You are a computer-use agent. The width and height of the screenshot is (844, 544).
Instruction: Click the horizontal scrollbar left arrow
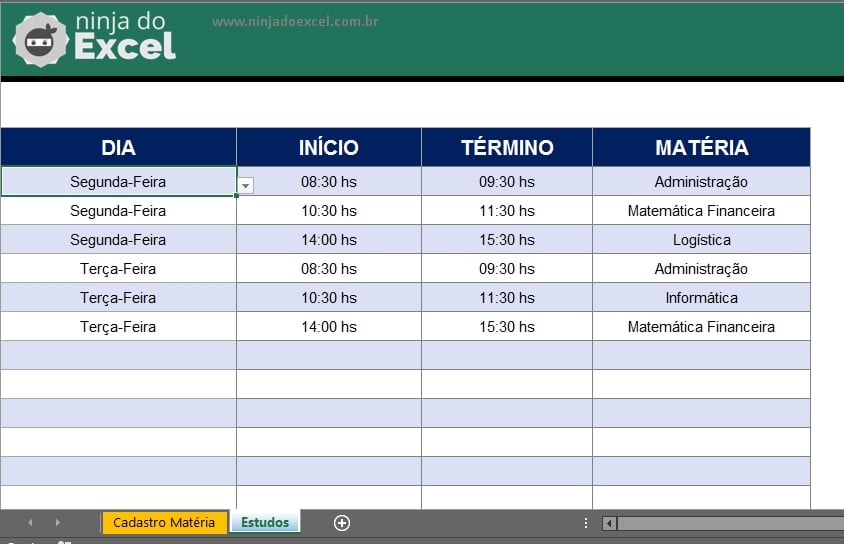point(609,523)
